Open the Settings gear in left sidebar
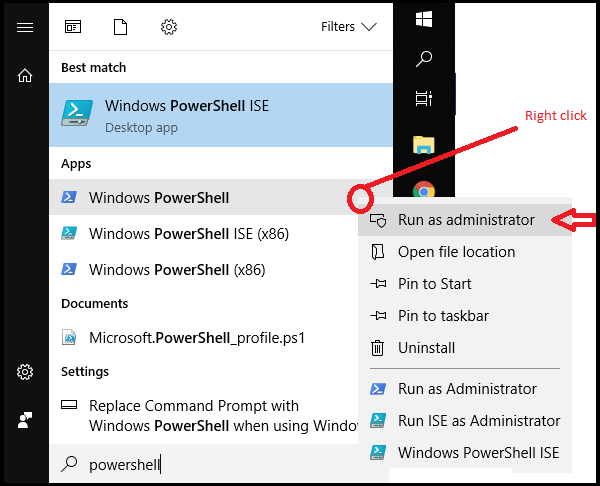Screen dimensions: 600x486 [25, 372]
